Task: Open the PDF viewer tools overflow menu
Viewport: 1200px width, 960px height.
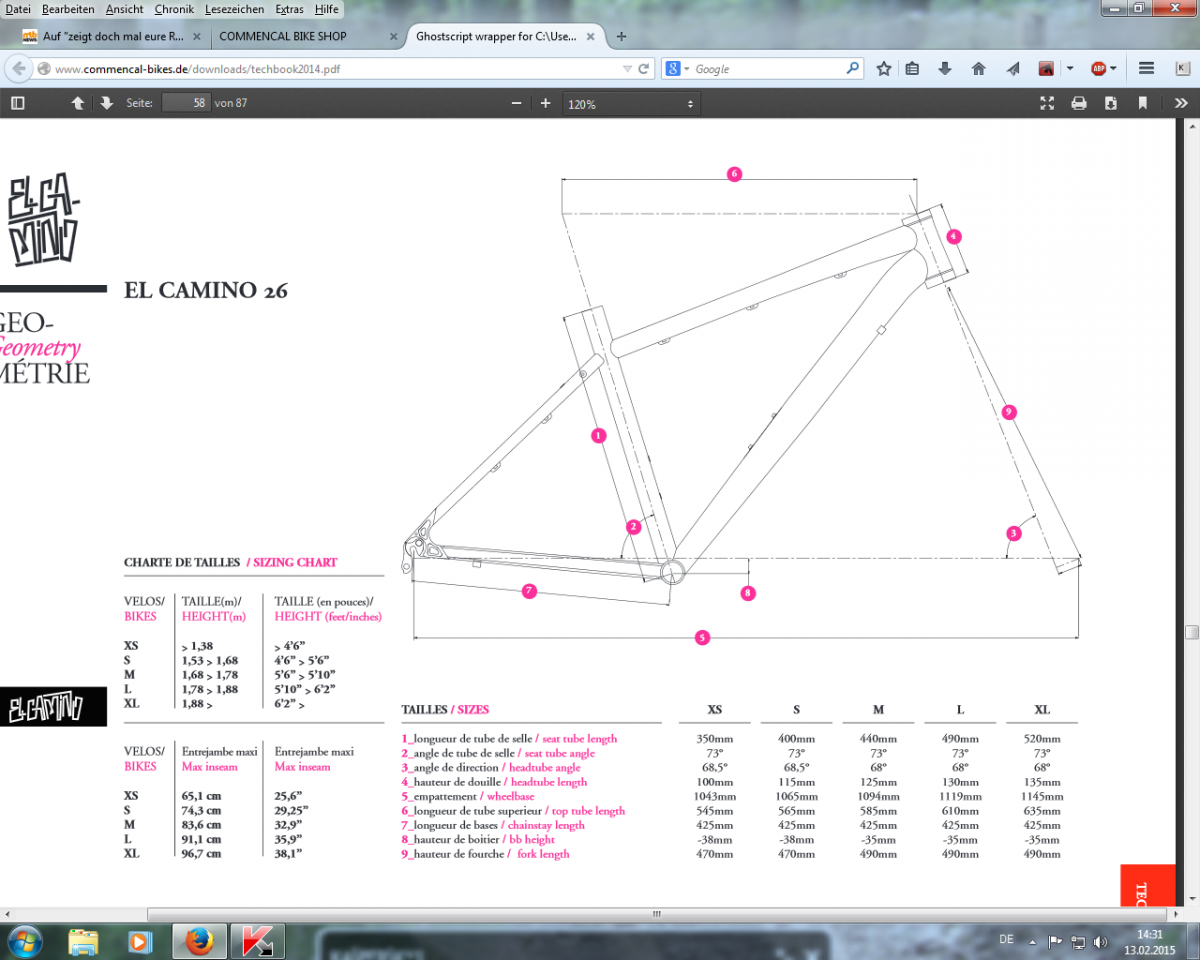Action: (x=1181, y=103)
